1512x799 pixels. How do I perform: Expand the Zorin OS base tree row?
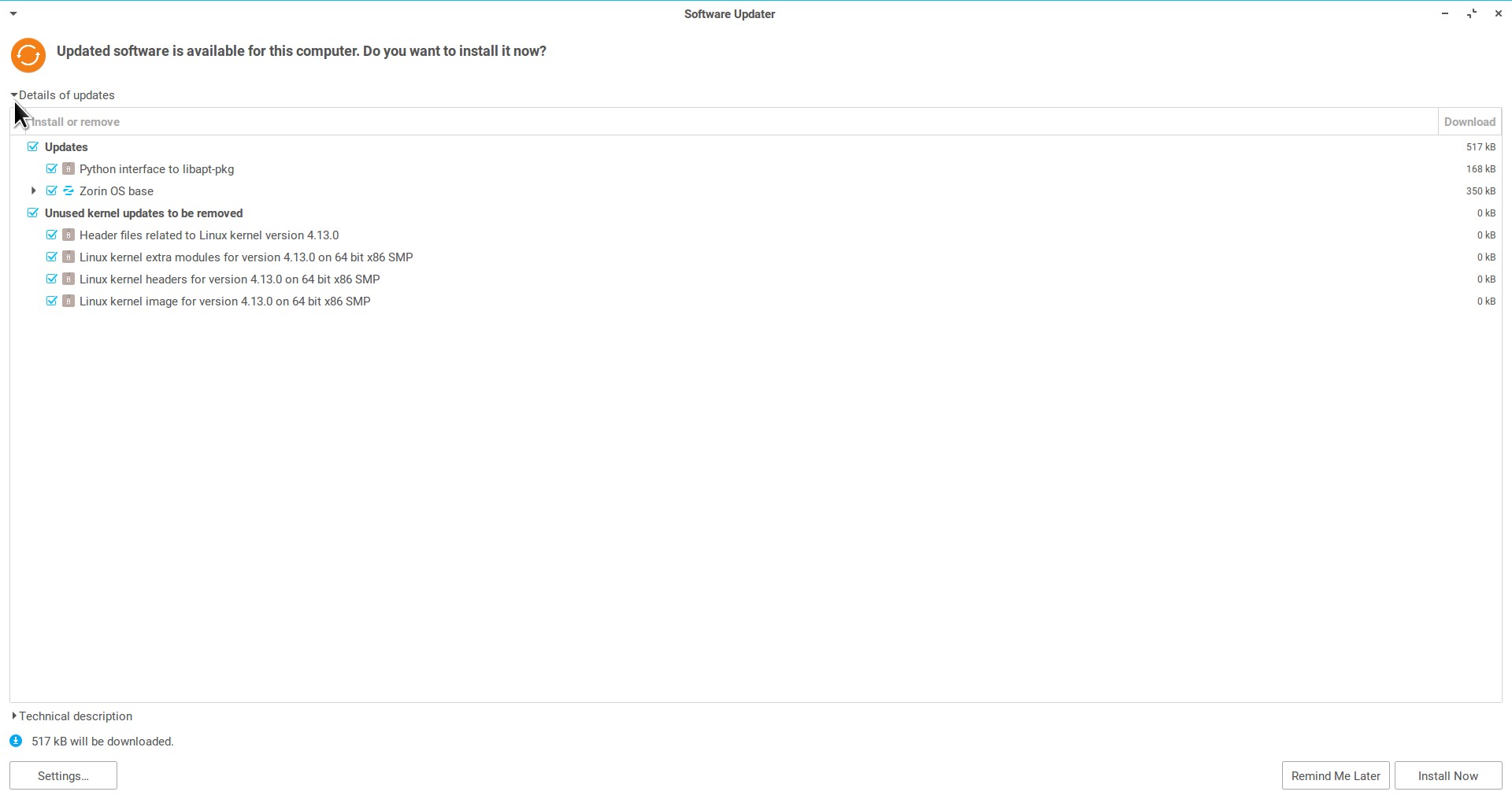33,191
